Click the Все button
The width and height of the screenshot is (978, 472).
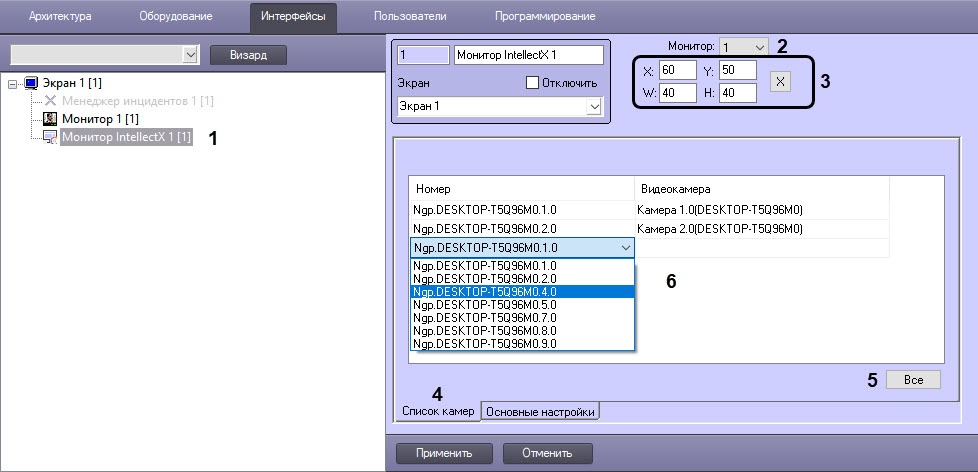pyautogui.click(x=912, y=380)
